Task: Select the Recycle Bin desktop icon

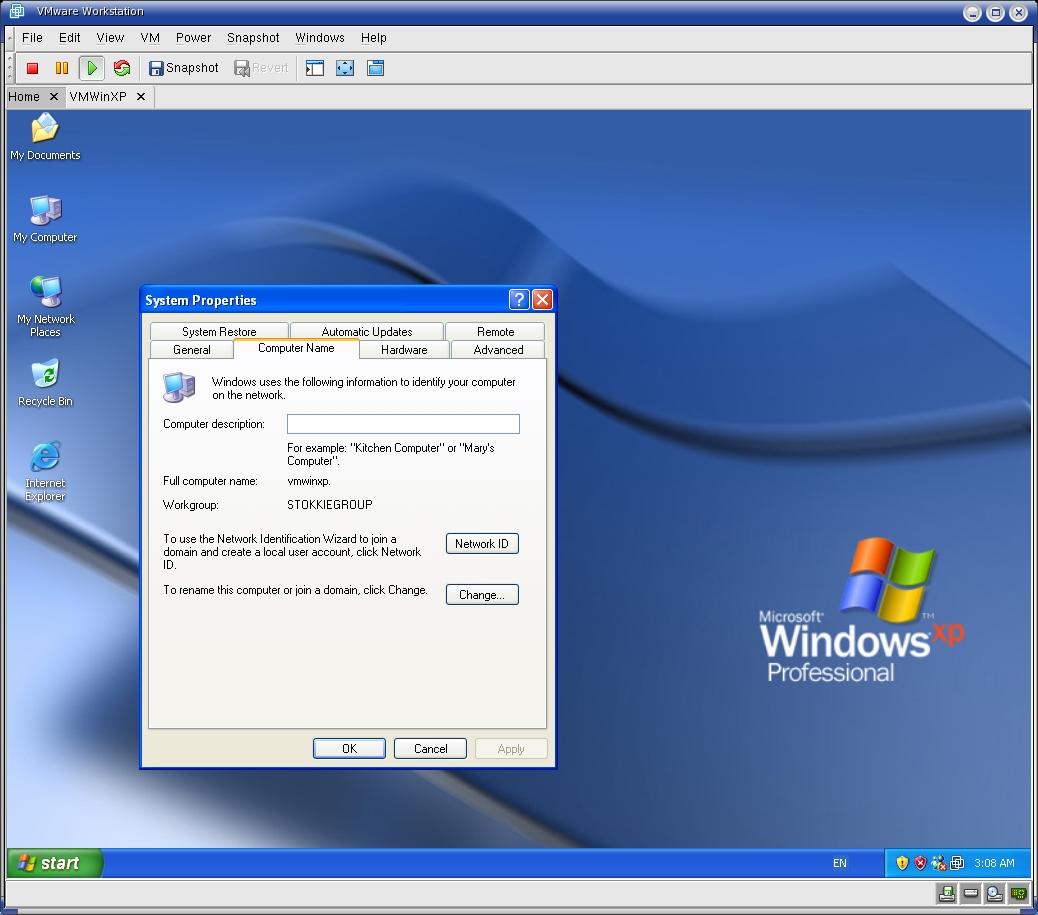Action: pos(45,383)
